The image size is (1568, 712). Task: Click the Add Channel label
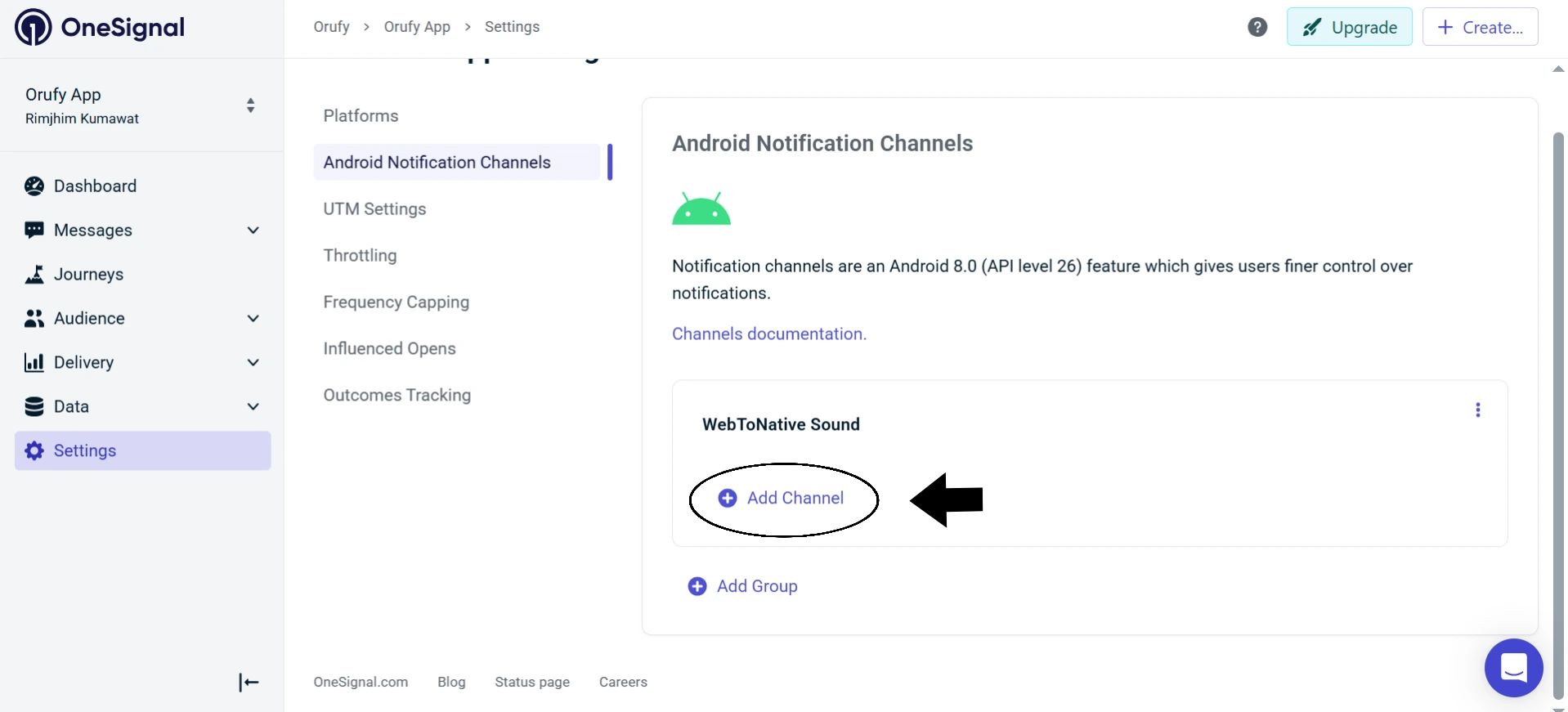click(795, 499)
